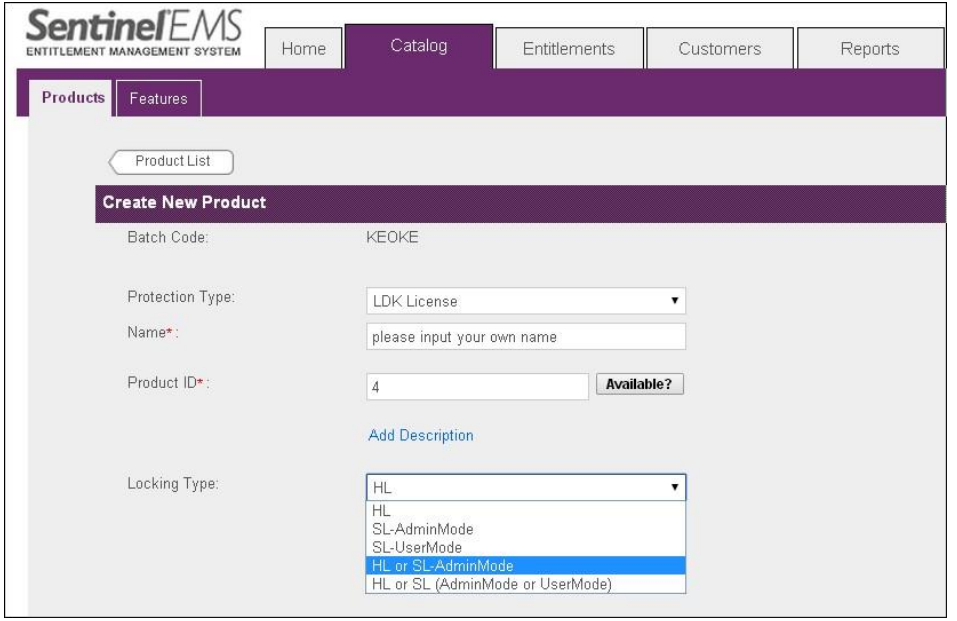
Task: Open the Customers tab
Action: [719, 49]
